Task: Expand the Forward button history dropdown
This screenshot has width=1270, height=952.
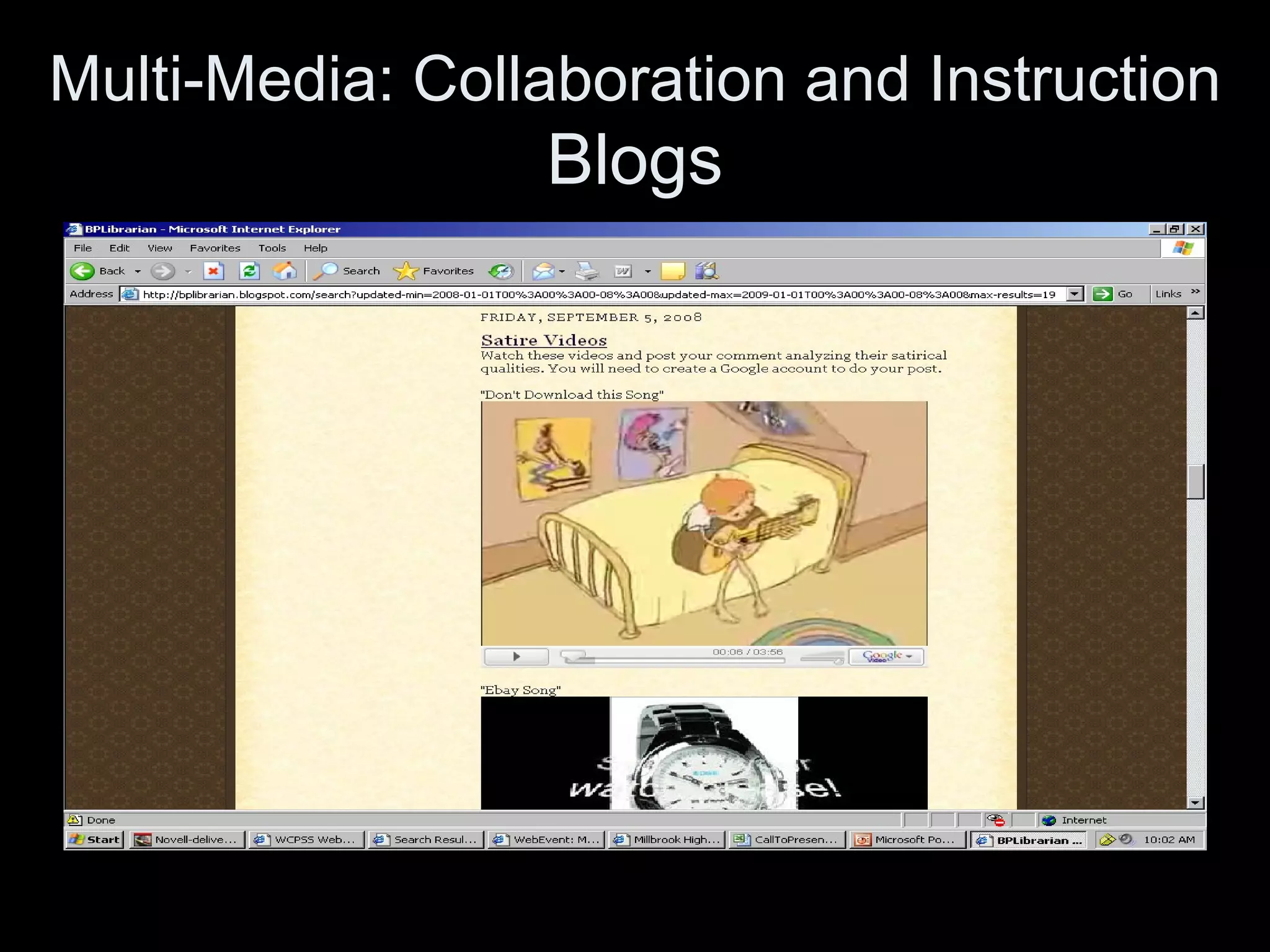Action: click(x=188, y=271)
